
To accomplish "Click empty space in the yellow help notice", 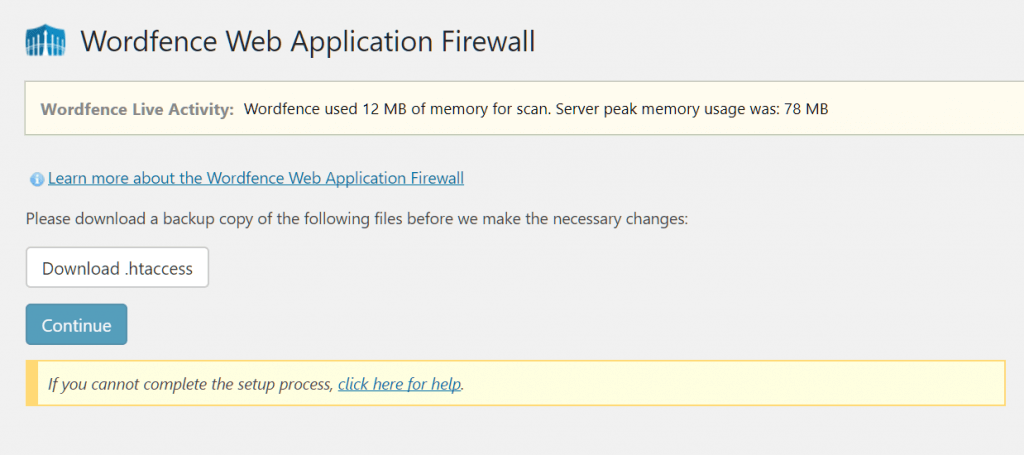I will (x=730, y=383).
